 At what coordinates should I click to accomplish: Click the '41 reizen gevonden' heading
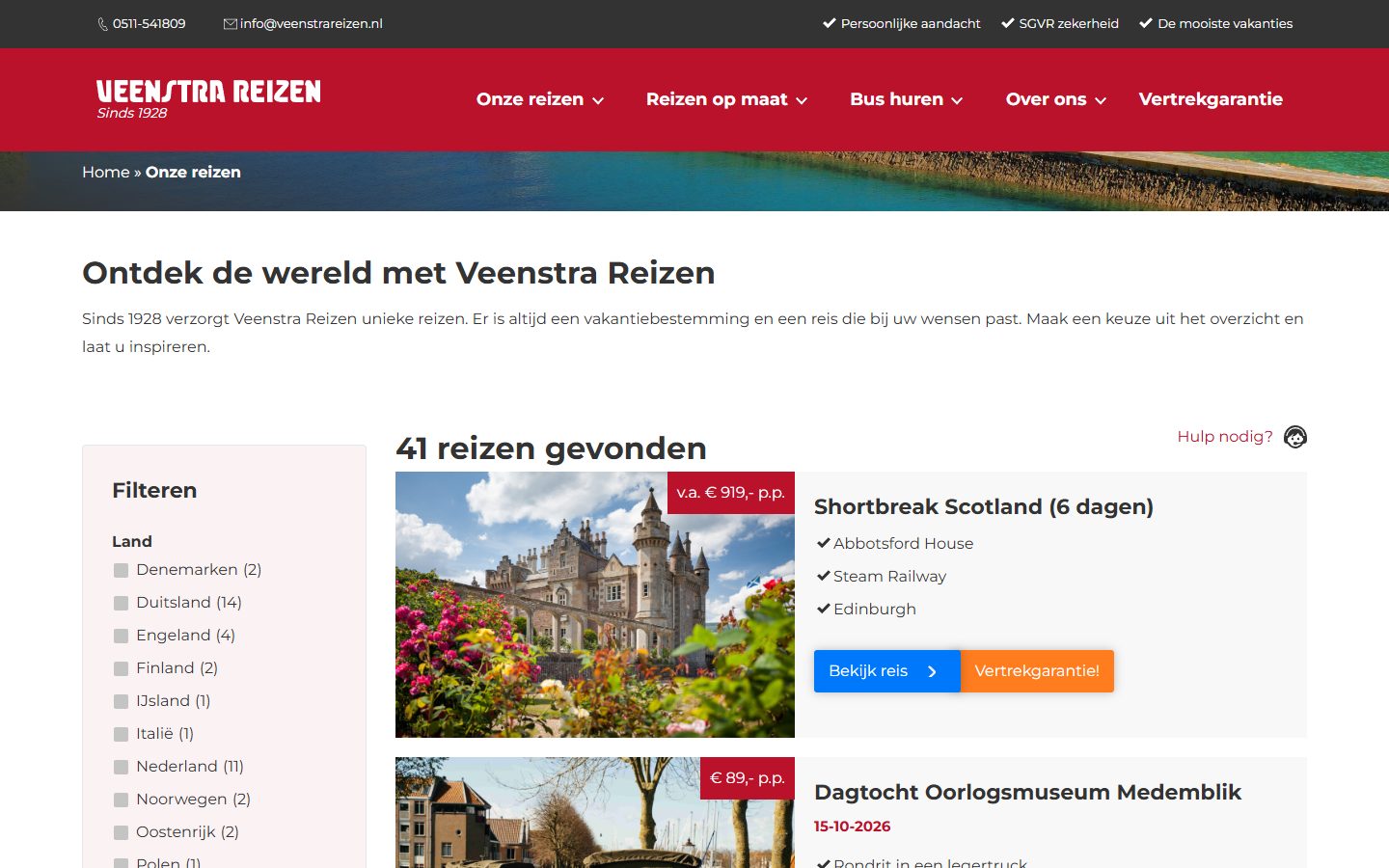click(x=551, y=448)
